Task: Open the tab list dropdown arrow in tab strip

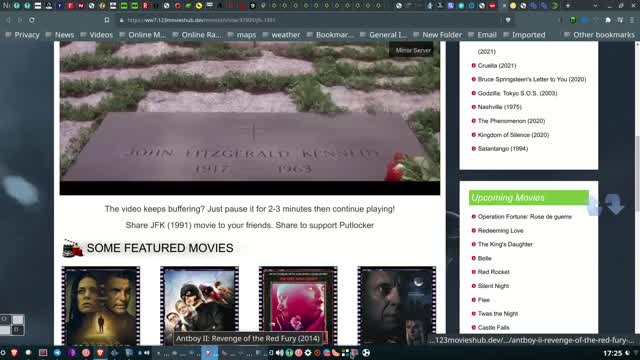Action: tap(595, 6)
